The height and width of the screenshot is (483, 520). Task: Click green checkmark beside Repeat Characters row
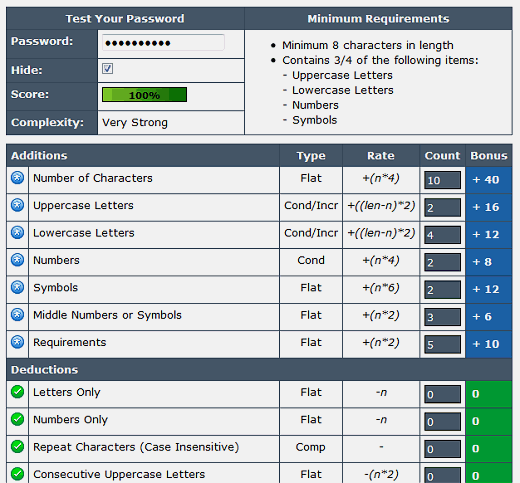17,446
